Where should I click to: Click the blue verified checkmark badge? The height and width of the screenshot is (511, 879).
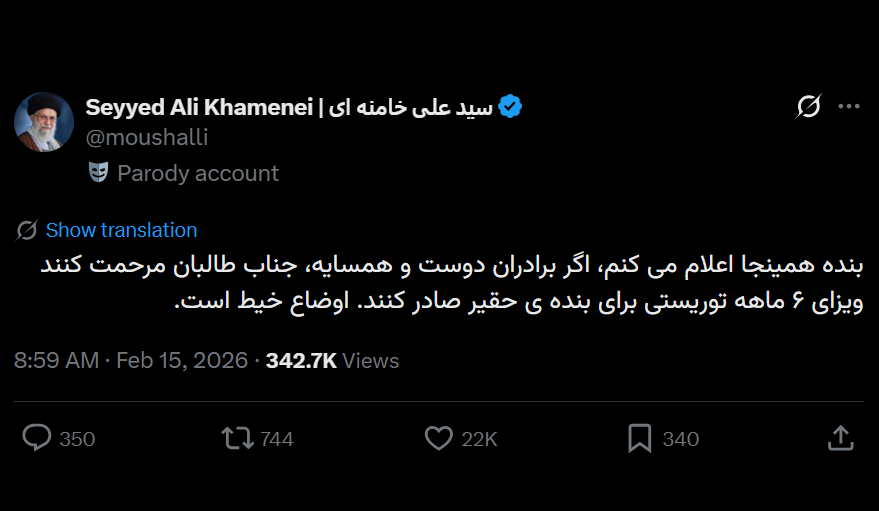point(510,107)
